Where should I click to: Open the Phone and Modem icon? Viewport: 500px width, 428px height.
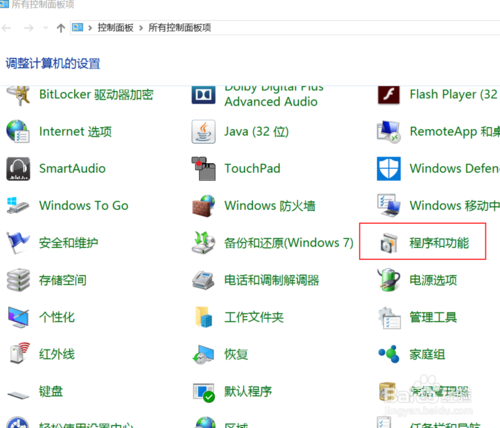203,280
